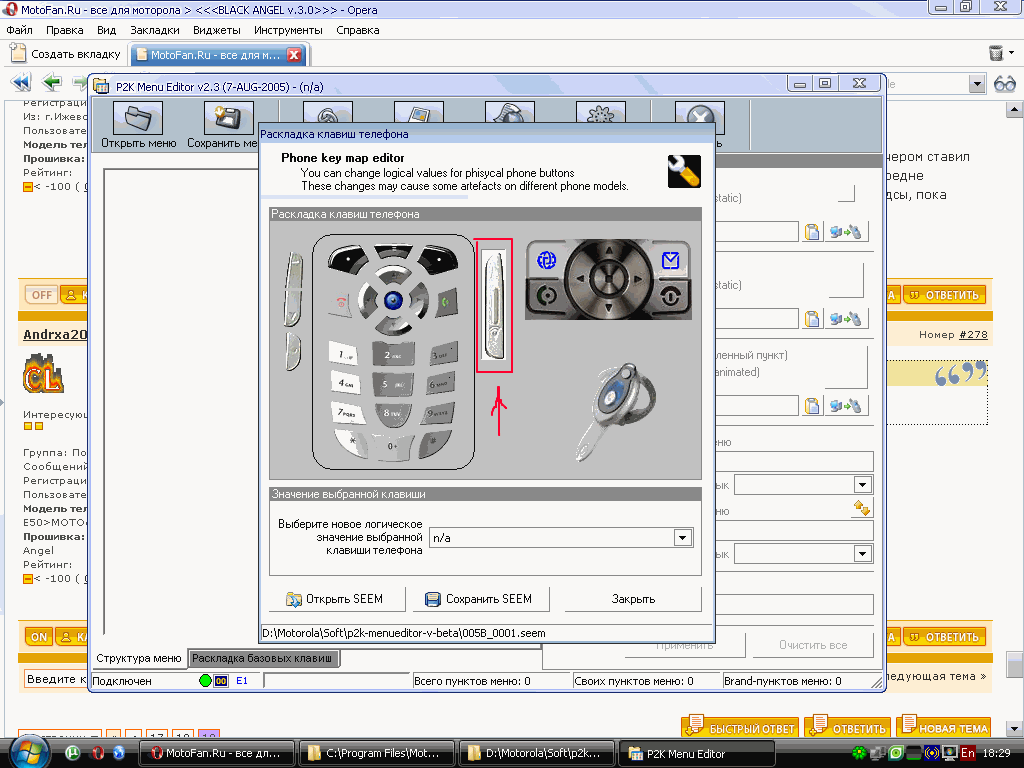Select the red end-call key on keypad

(340, 303)
